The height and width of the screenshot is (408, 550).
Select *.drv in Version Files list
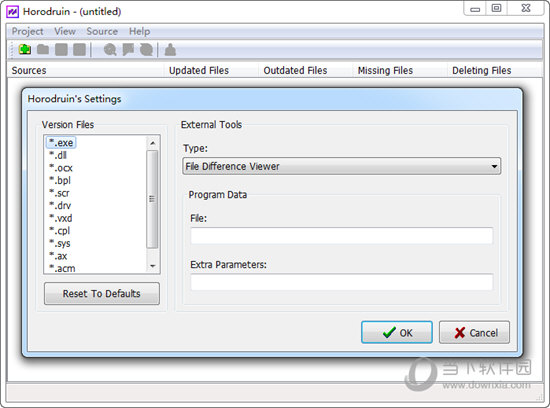click(x=60, y=206)
